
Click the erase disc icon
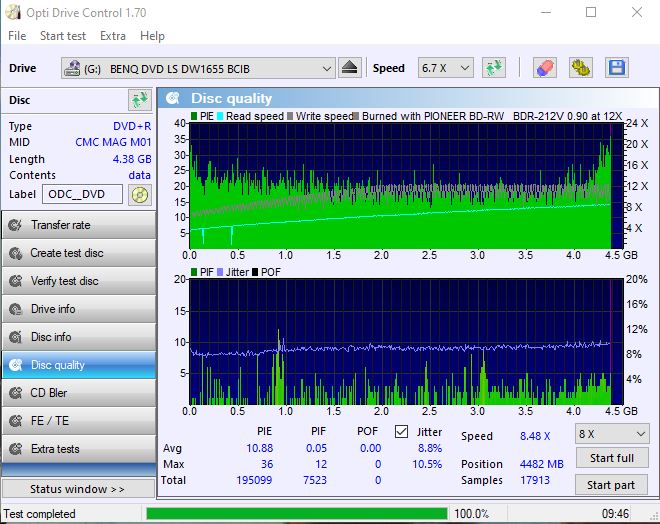(545, 68)
